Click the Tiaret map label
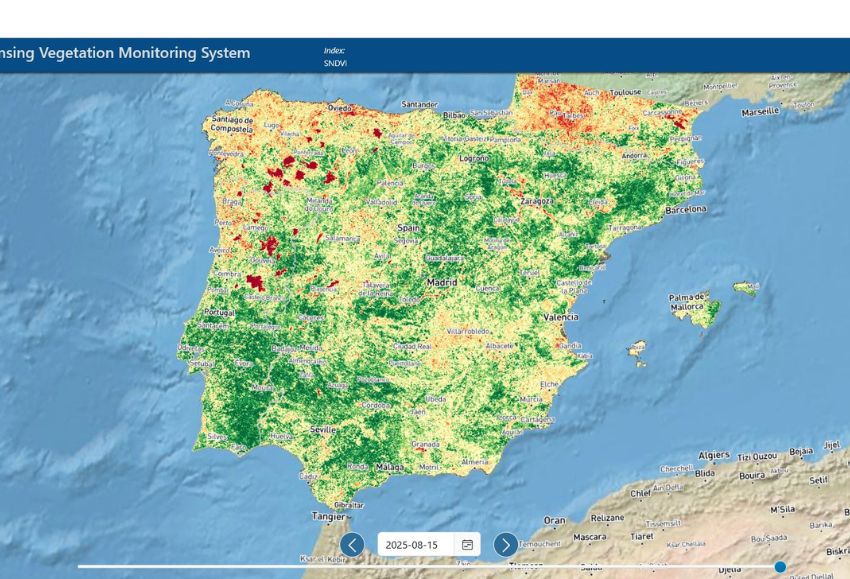 641,536
